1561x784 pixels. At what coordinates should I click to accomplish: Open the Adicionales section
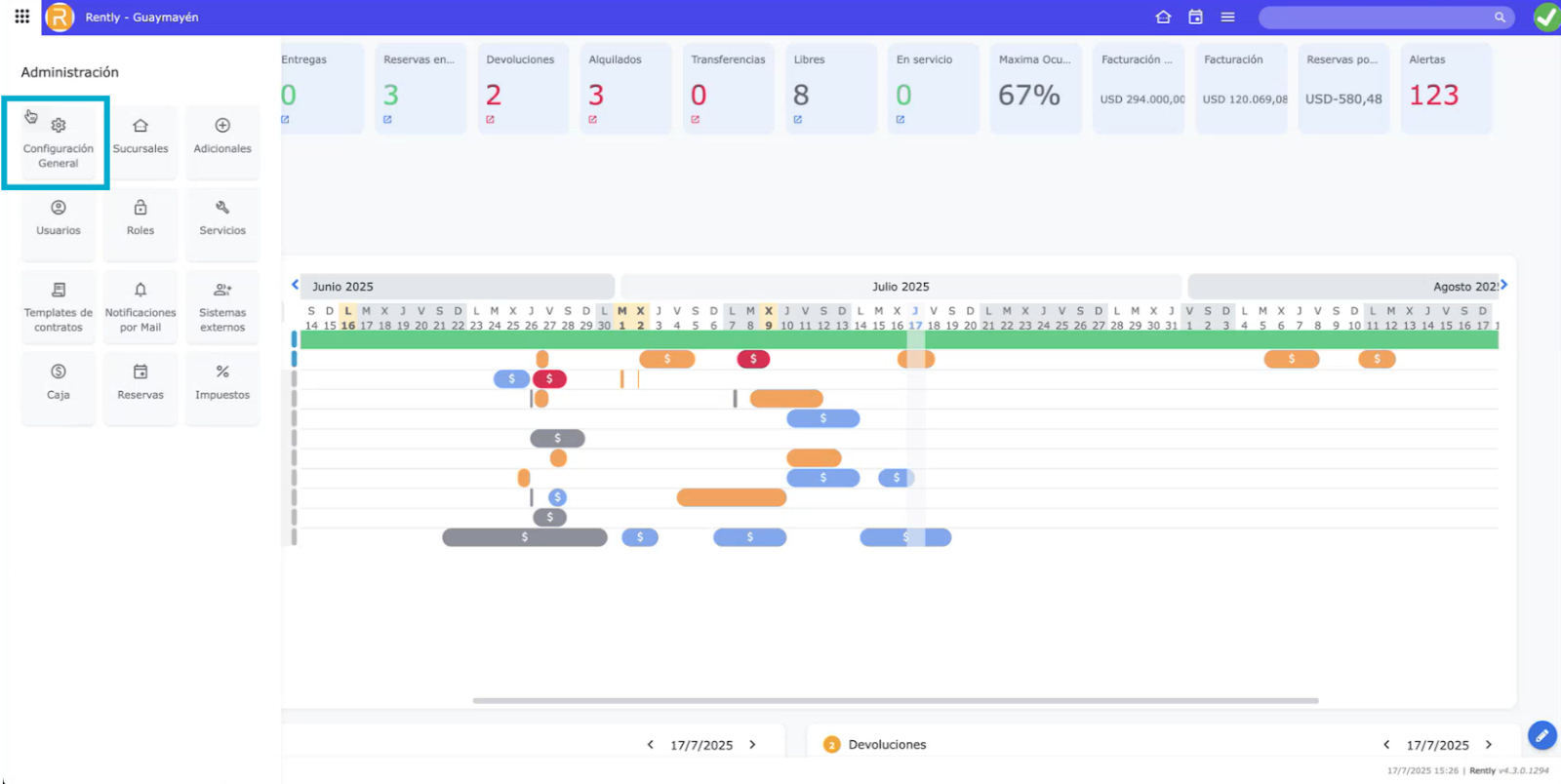click(x=222, y=137)
